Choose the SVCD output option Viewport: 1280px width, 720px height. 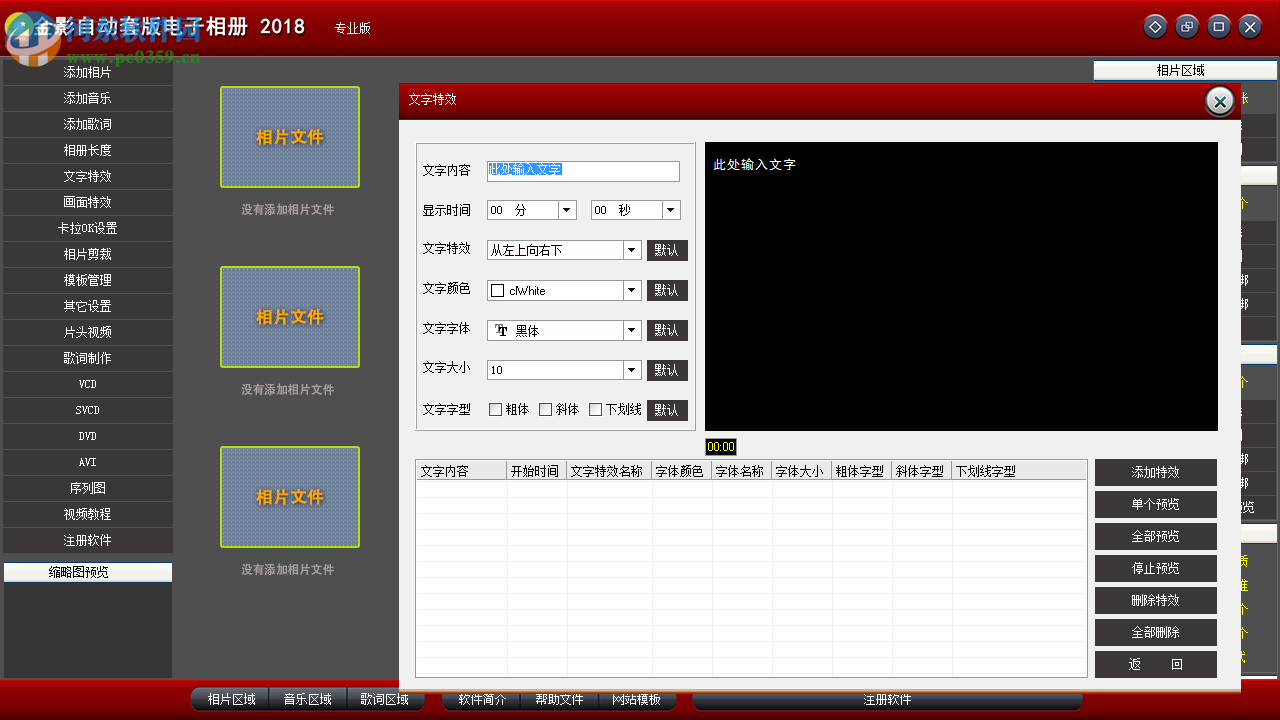click(87, 410)
